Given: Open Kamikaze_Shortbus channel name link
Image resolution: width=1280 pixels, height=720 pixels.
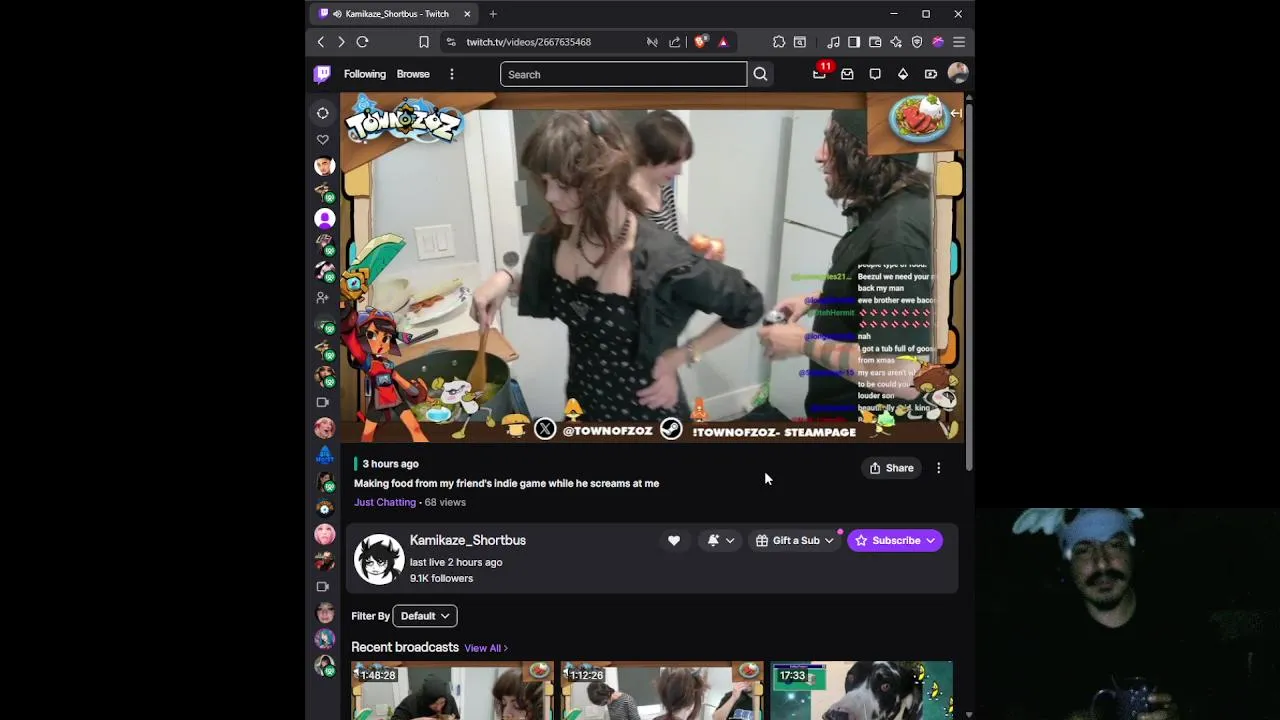Looking at the screenshot, I should pos(468,540).
